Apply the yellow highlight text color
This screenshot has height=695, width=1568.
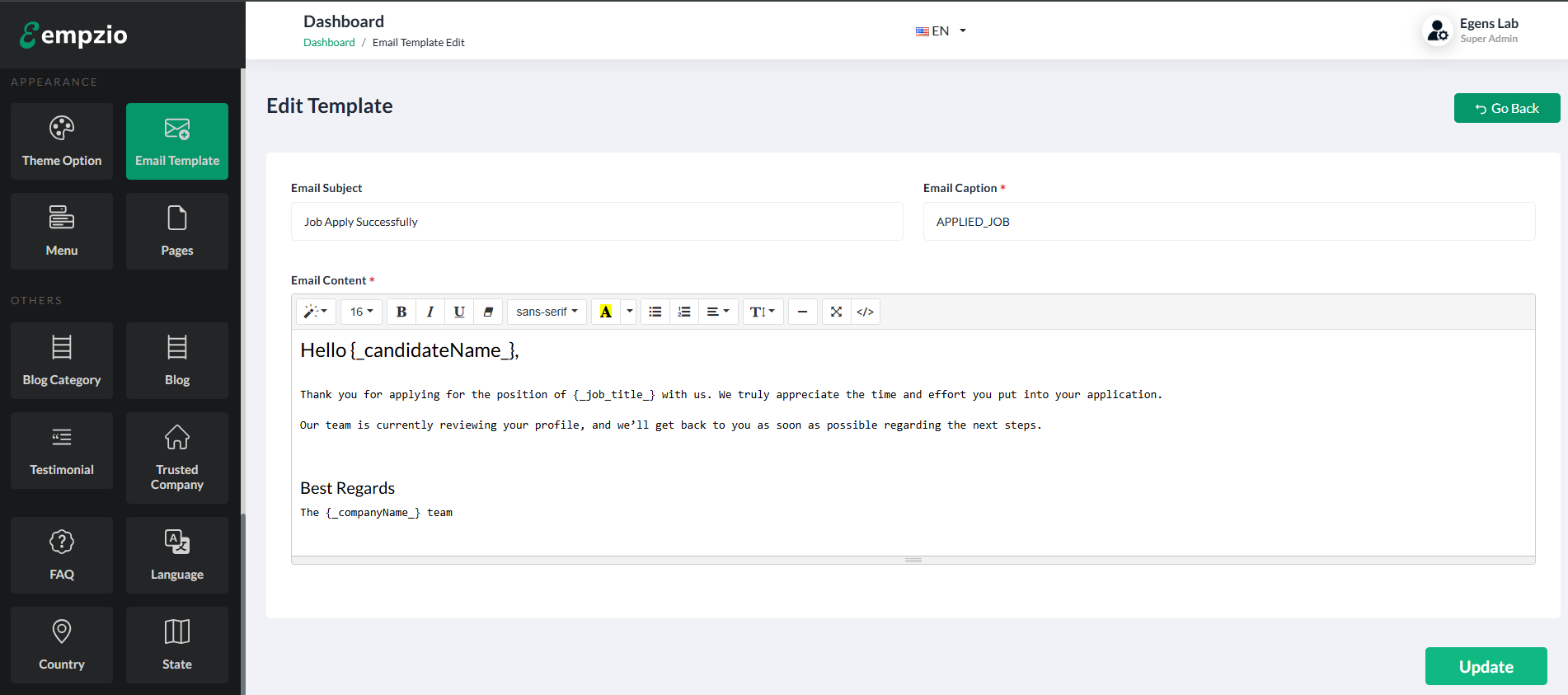click(x=606, y=312)
